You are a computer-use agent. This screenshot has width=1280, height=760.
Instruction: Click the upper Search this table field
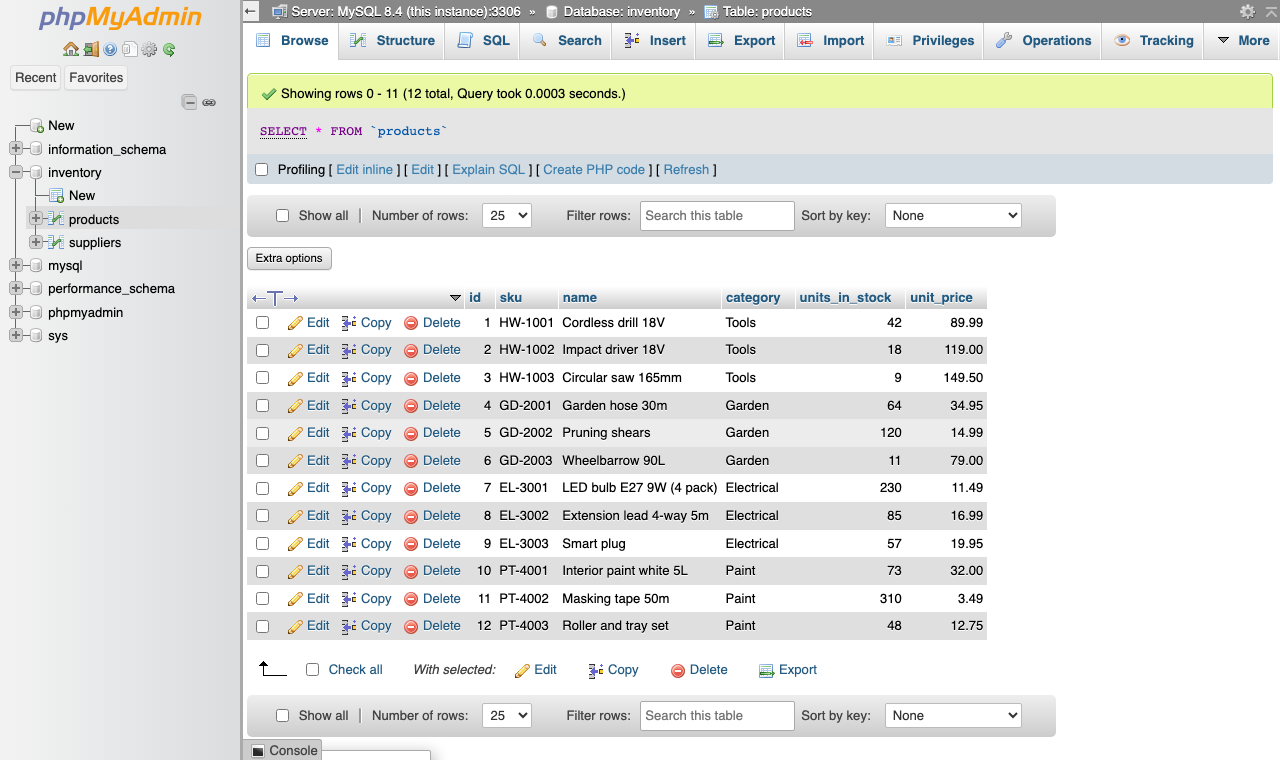coord(717,215)
